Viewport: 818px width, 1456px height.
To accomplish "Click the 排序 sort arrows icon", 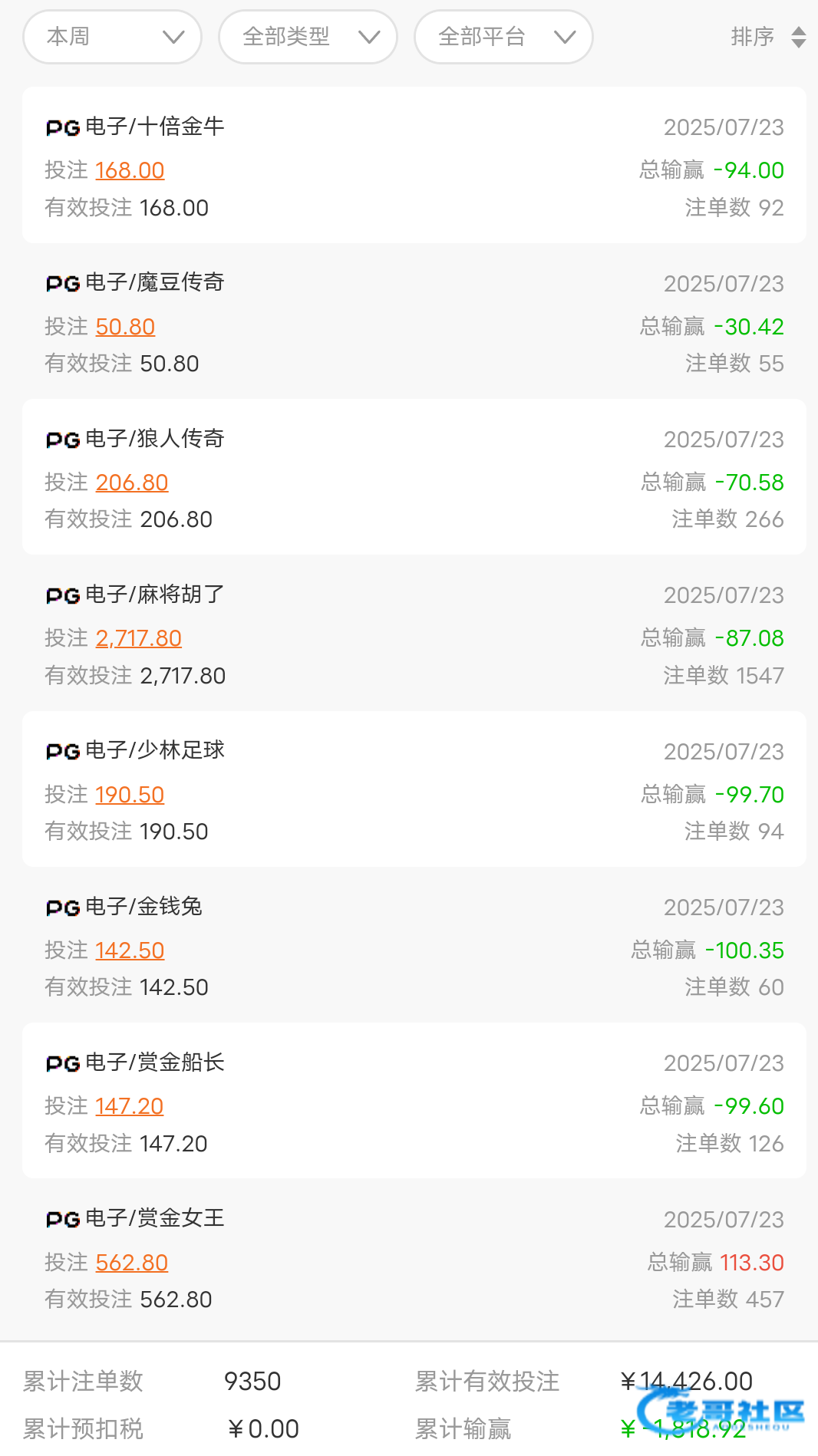I will click(x=798, y=37).
